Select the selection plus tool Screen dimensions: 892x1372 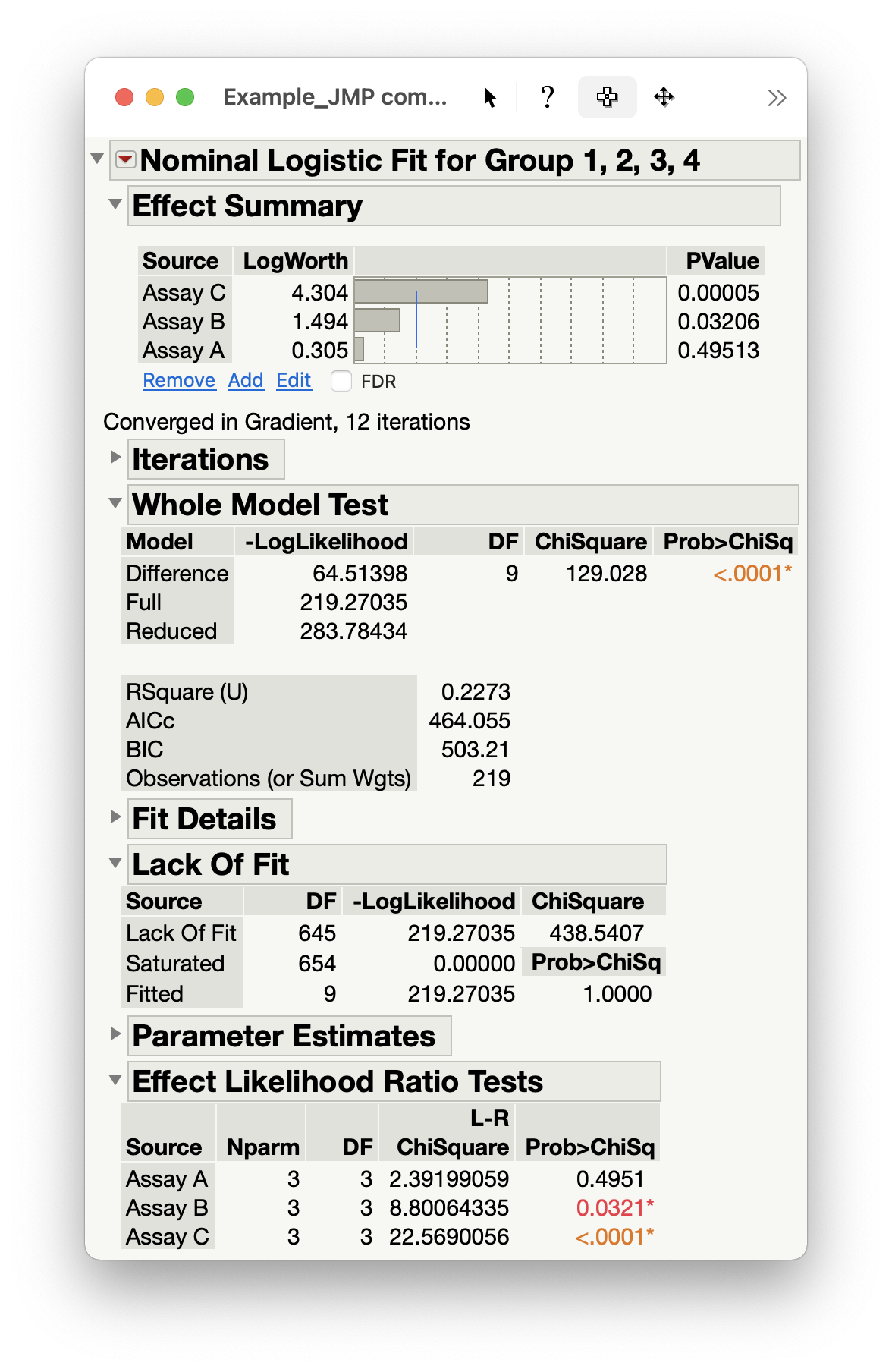607,97
